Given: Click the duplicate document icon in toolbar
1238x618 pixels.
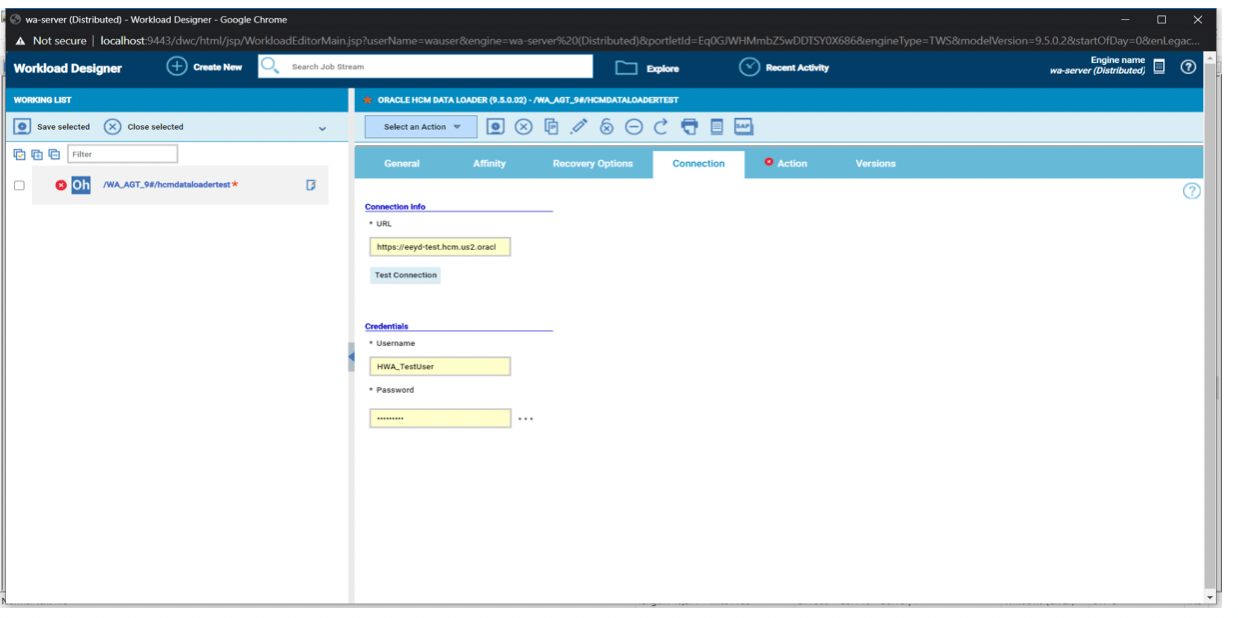Looking at the screenshot, I should tap(551, 126).
